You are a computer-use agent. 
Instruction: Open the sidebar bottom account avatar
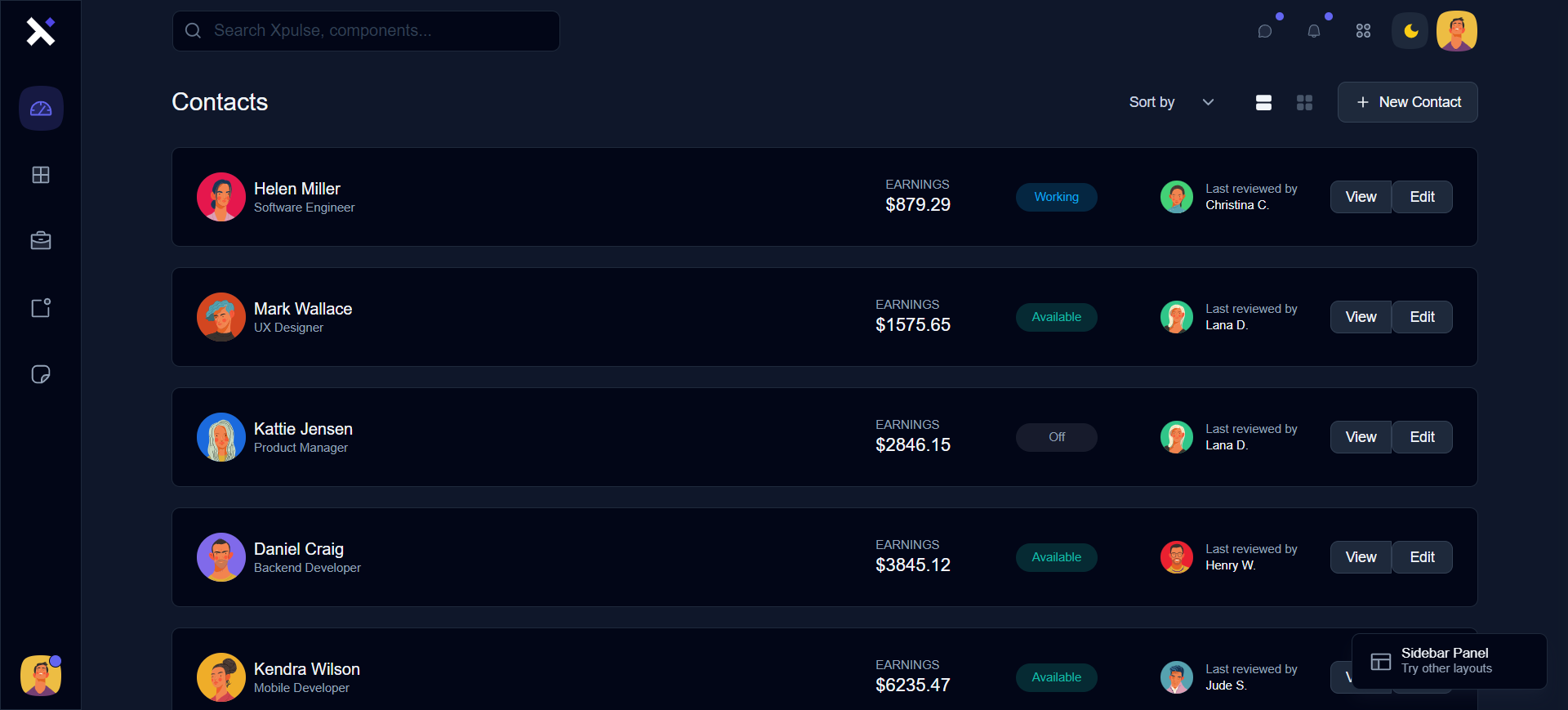coord(41,676)
